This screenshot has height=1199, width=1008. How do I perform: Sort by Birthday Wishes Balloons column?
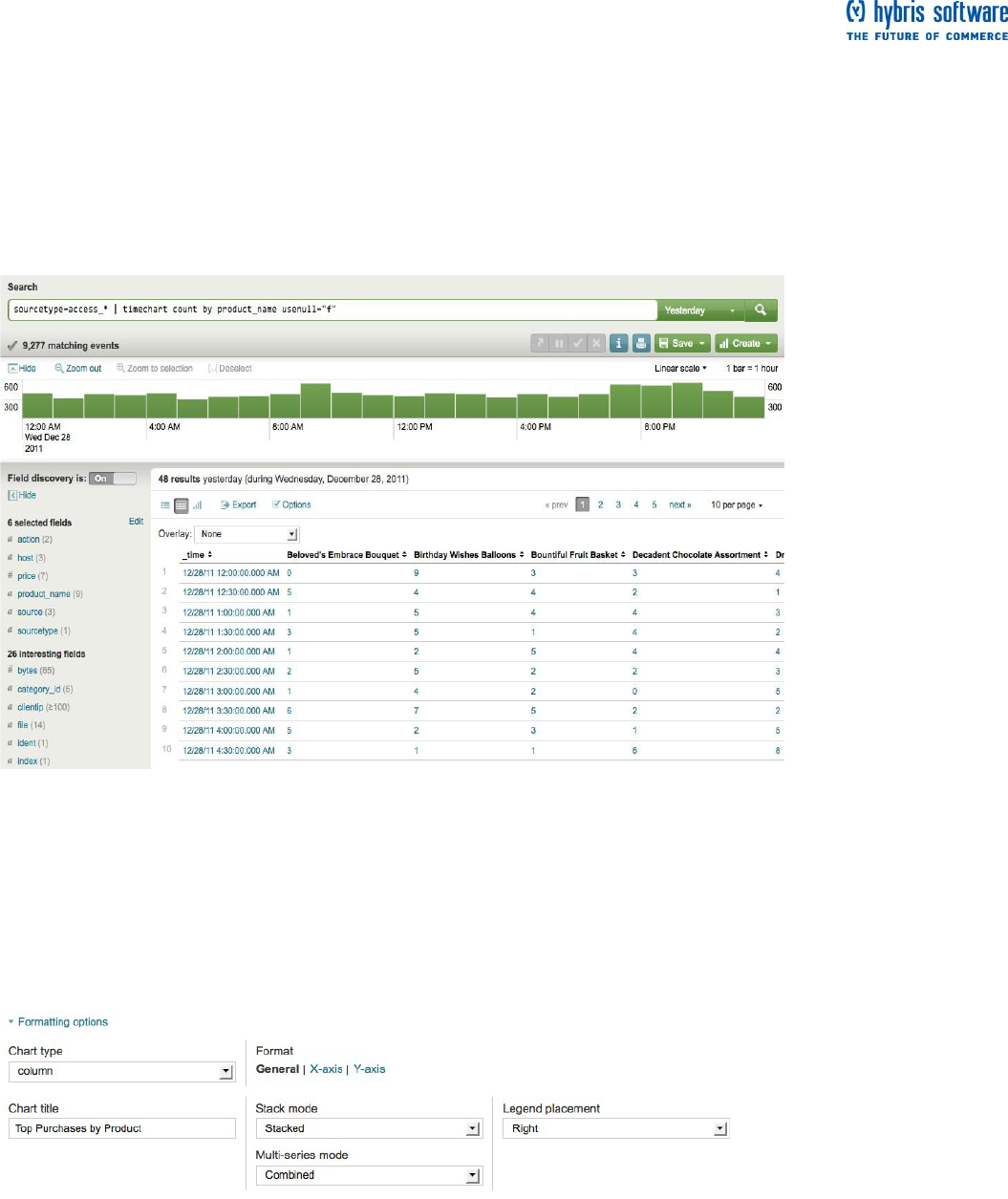click(x=469, y=555)
